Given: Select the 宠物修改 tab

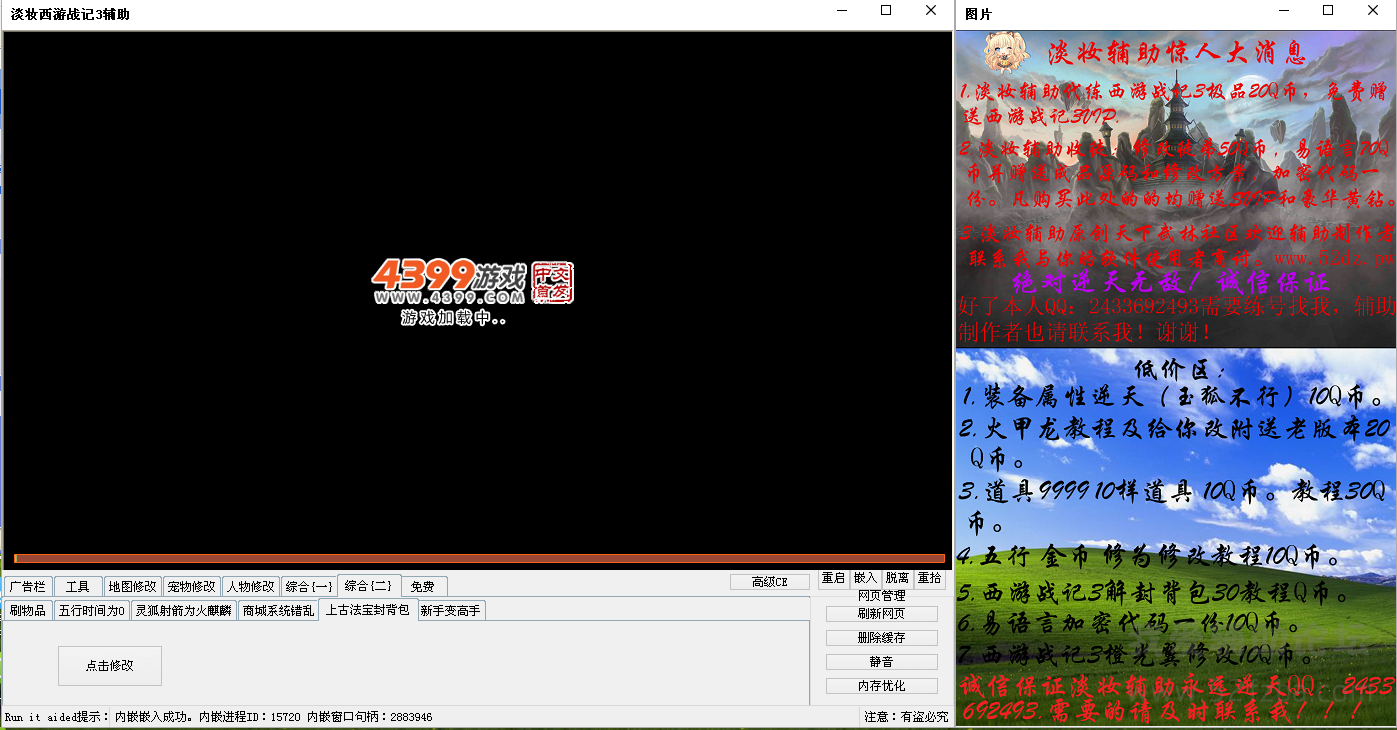Looking at the screenshot, I should [x=191, y=586].
